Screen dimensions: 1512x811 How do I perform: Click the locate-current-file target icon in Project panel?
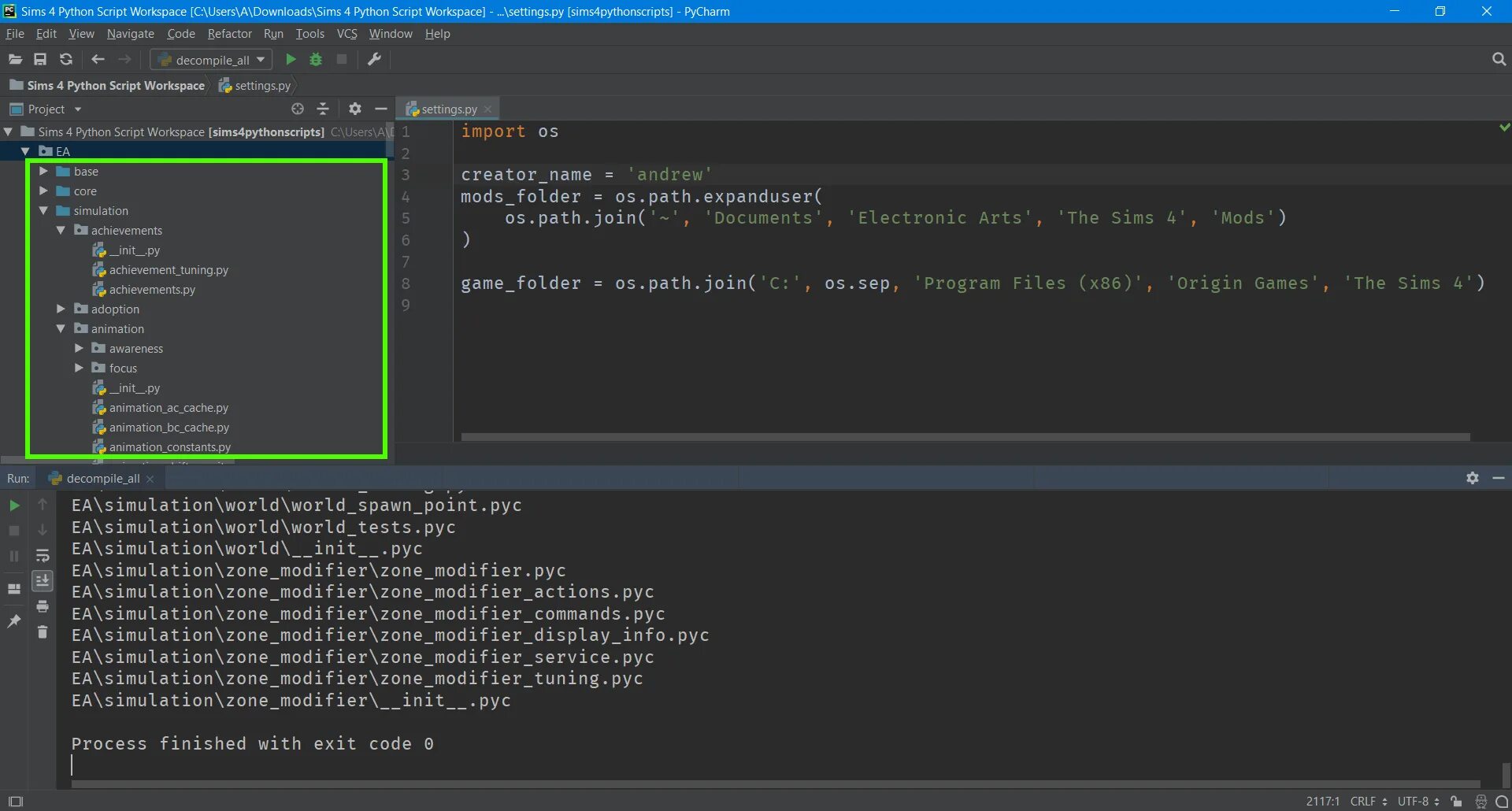[x=298, y=109]
